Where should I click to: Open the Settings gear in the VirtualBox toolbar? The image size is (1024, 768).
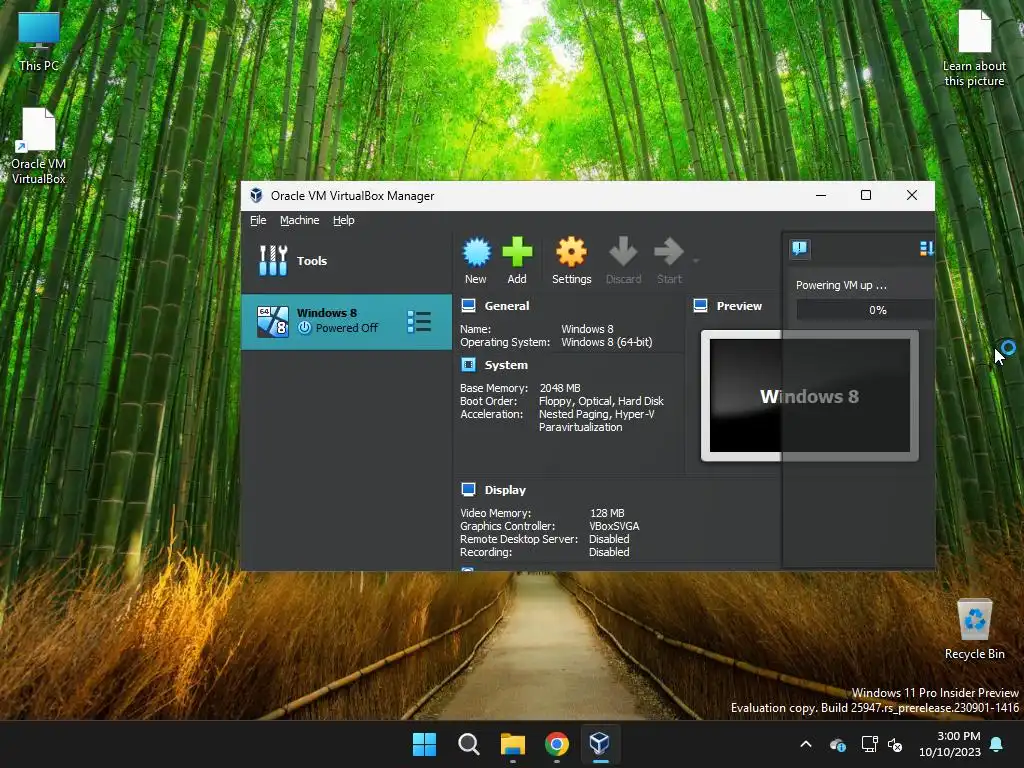[x=571, y=252]
